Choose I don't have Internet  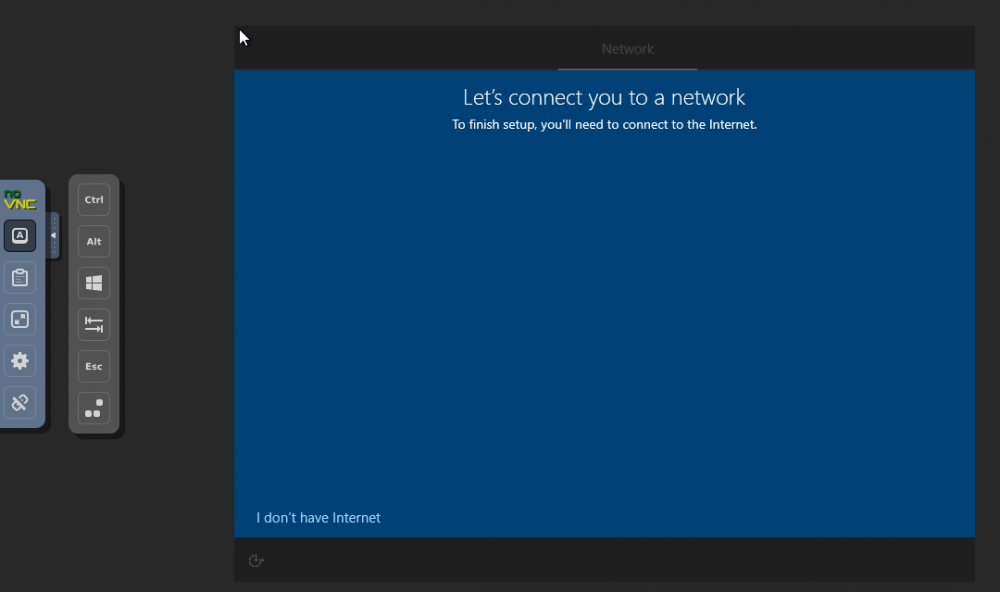318,517
